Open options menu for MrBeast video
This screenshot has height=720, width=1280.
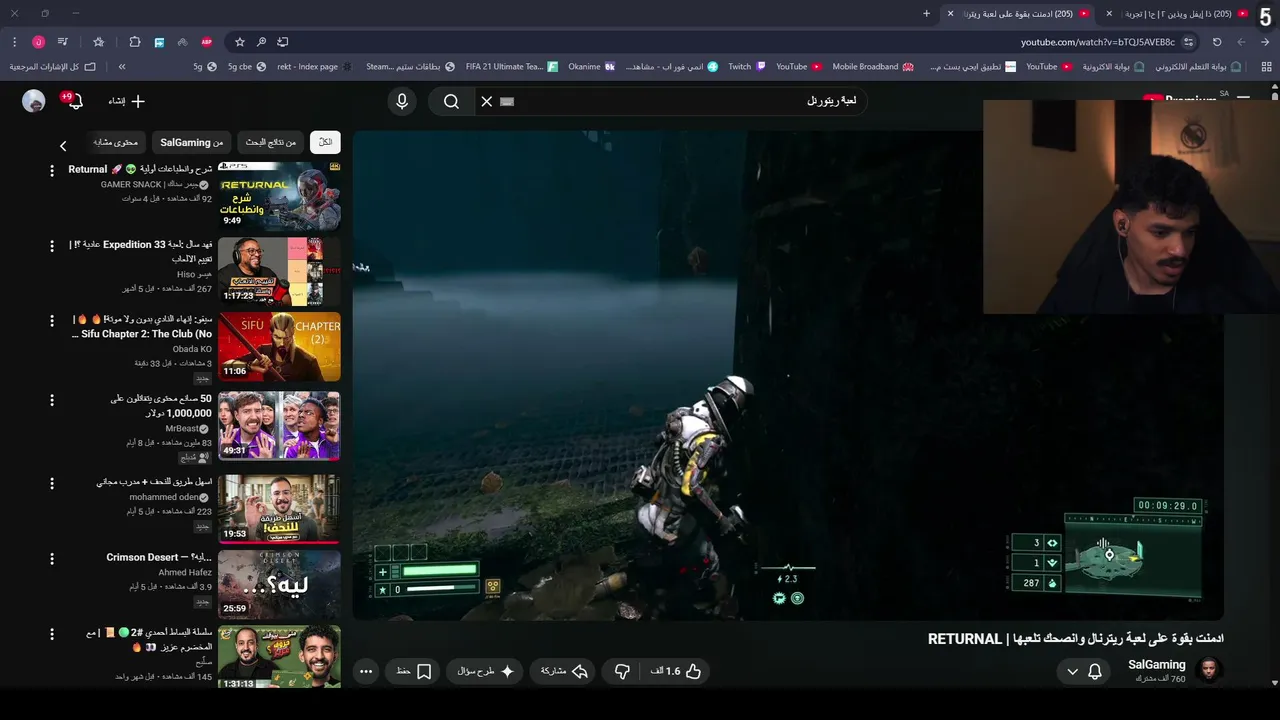click(52, 400)
